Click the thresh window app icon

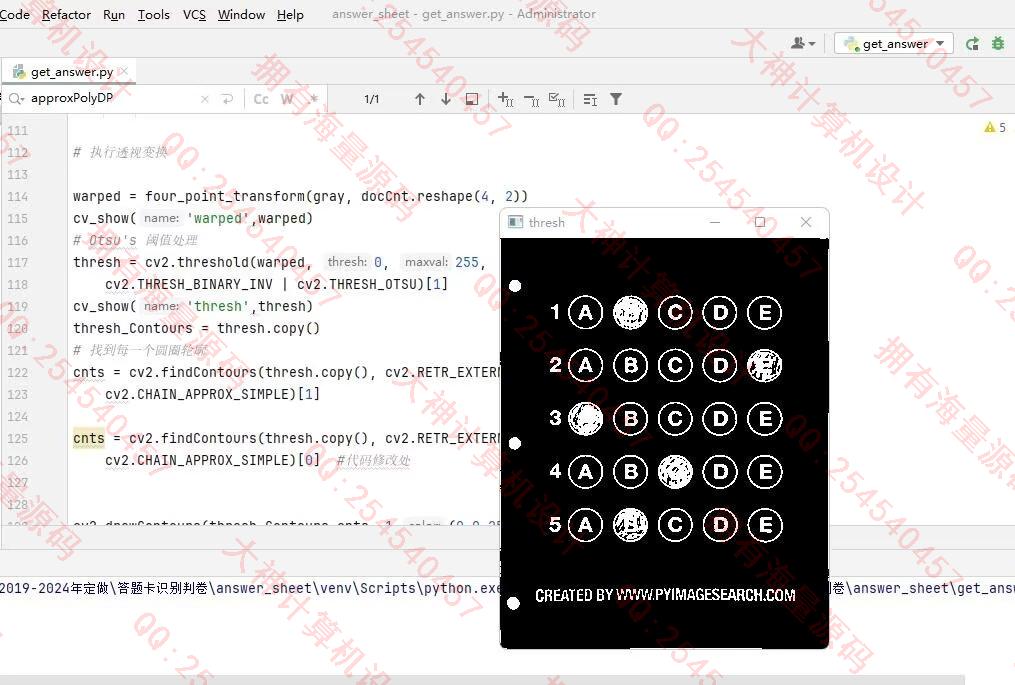(x=515, y=222)
